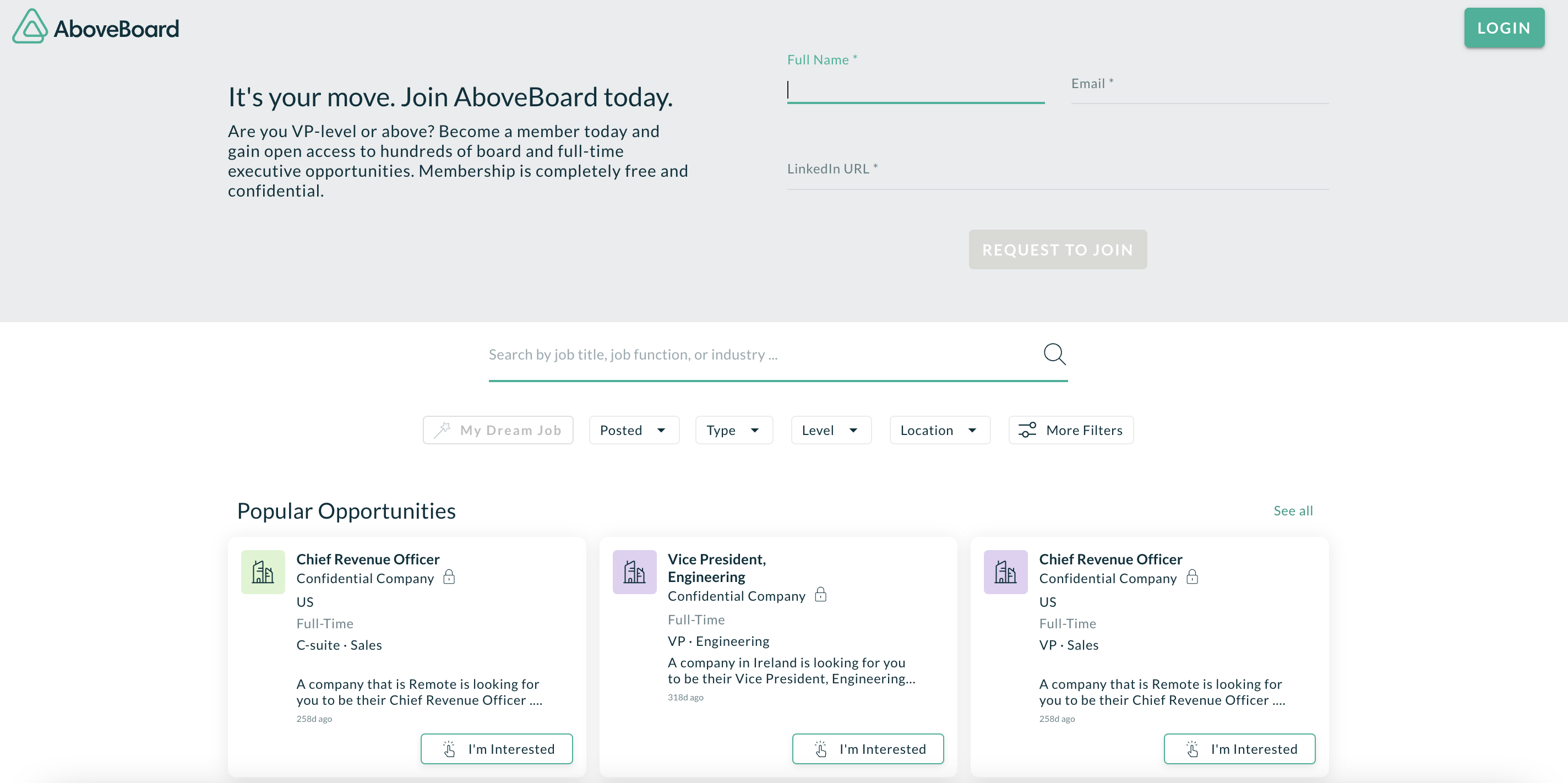
Task: Click the lock icon on the Vice President Engineering card
Action: coord(820,594)
